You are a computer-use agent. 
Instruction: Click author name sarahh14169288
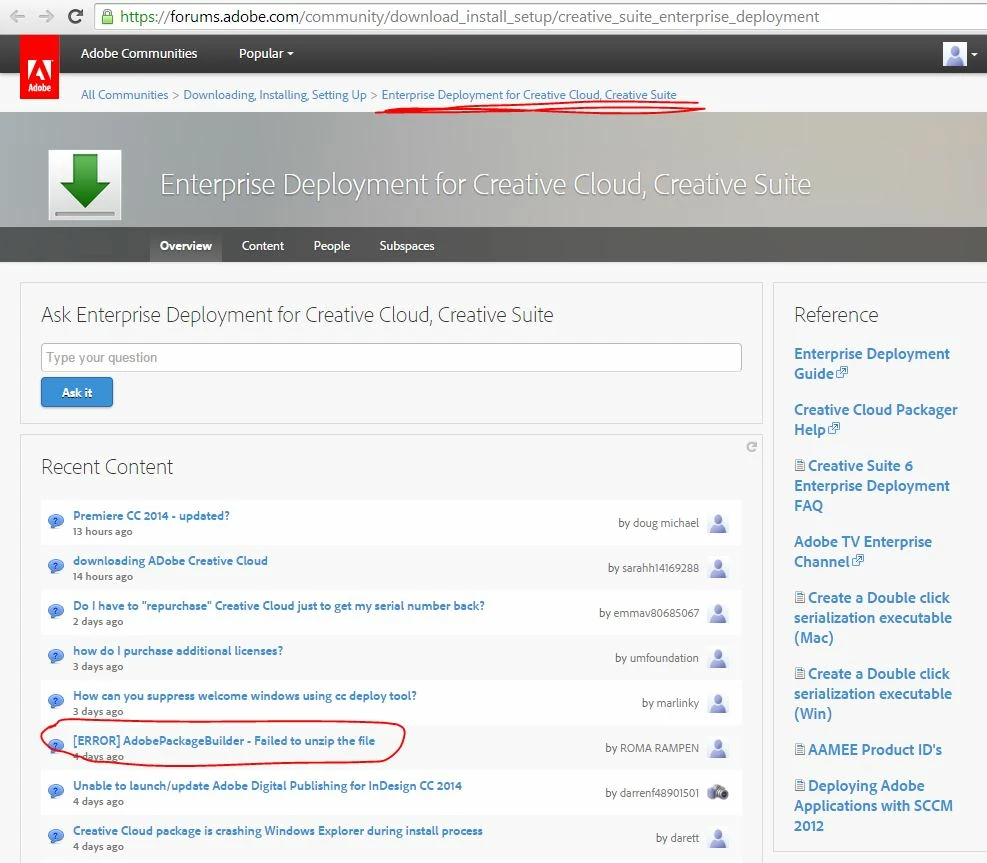660,568
